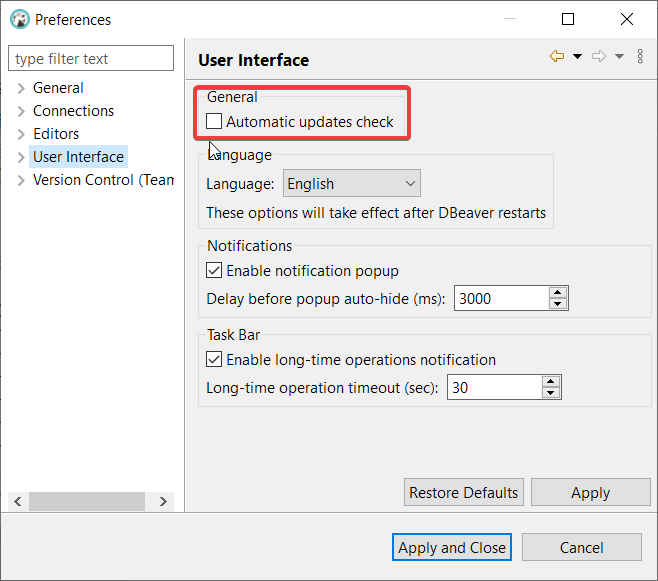
Task: Toggle Enable long-time operations notification
Action: [x=214, y=360]
